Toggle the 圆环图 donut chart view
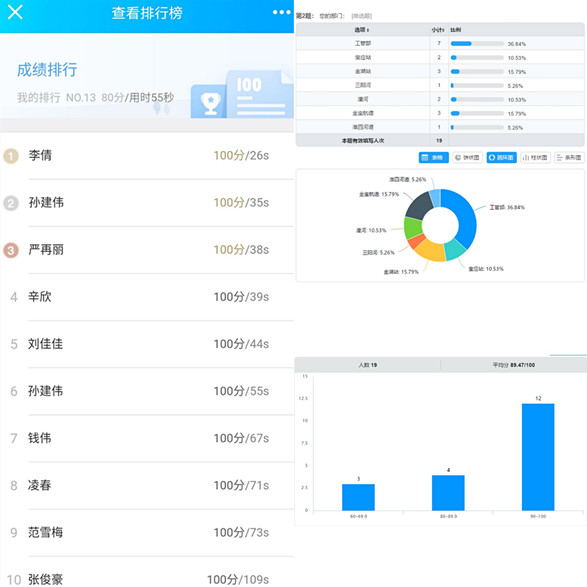The image size is (587, 587). tap(501, 158)
